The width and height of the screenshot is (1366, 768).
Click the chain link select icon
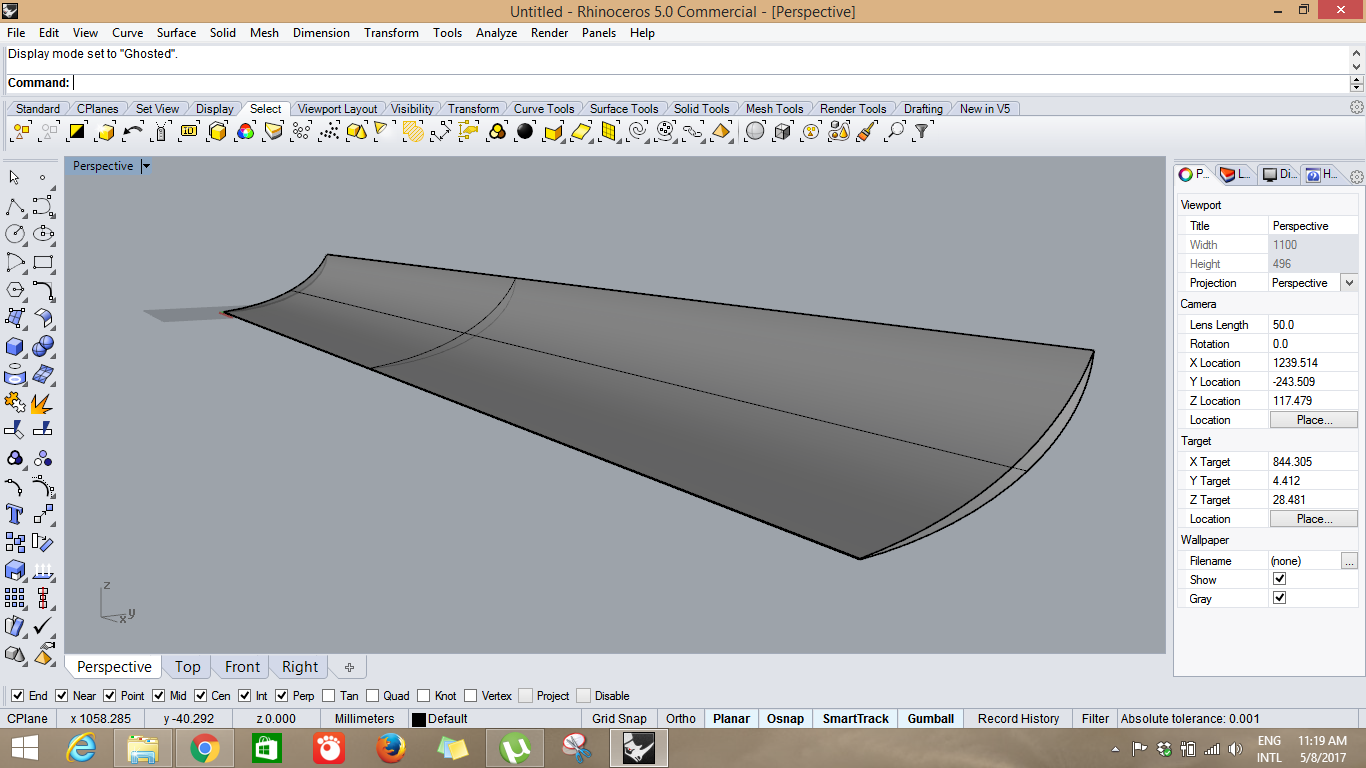click(x=693, y=131)
